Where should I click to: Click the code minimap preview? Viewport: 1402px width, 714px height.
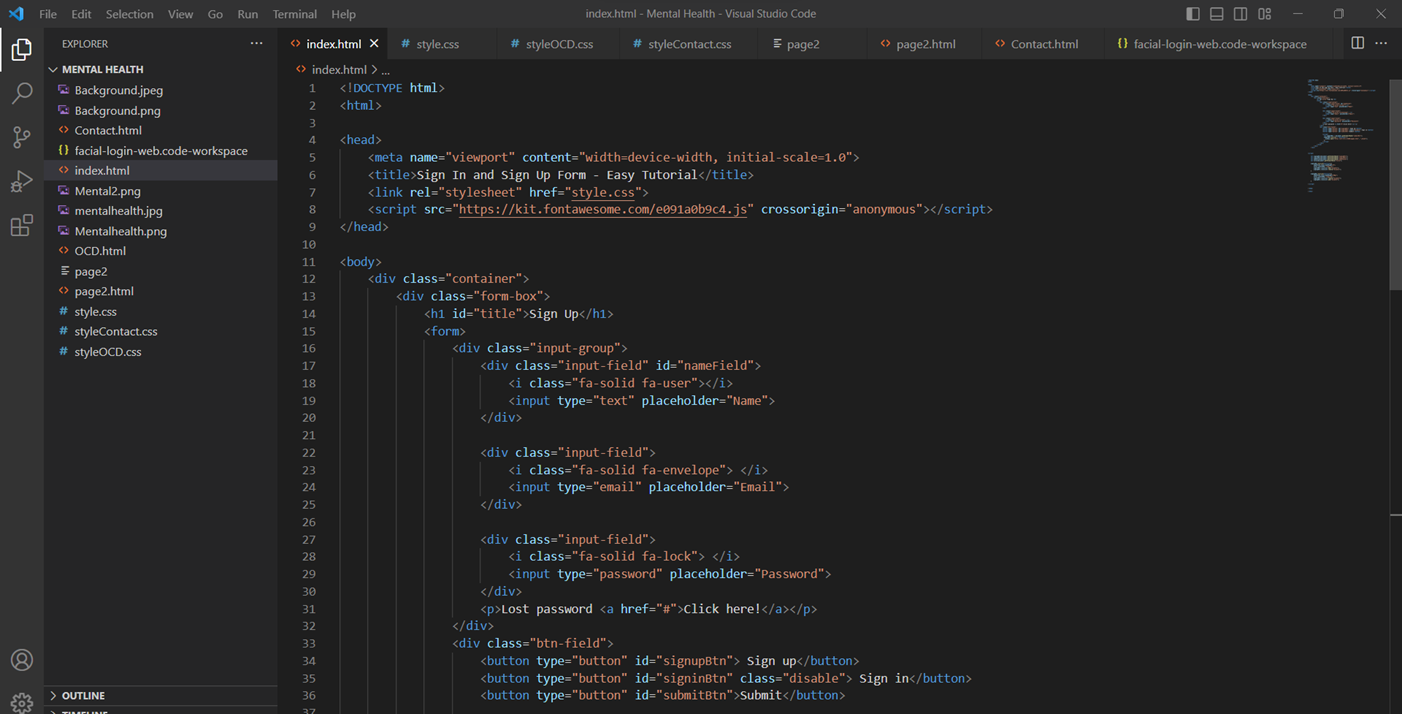[1345, 135]
